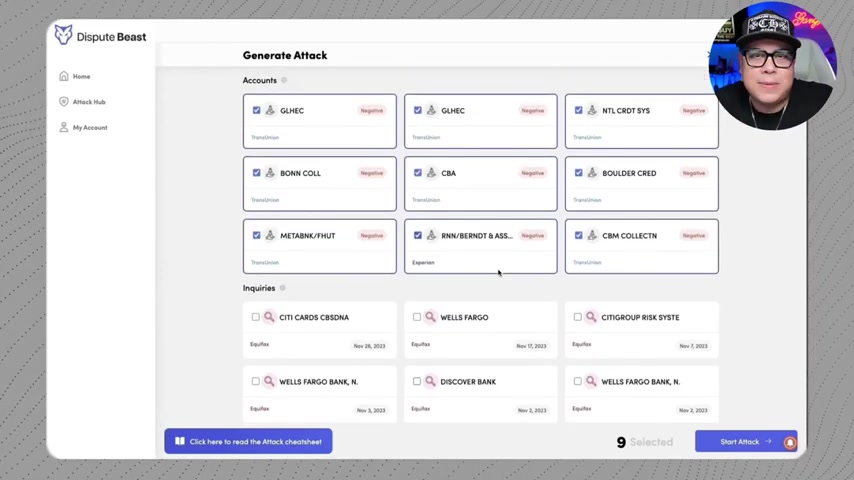Click Negative badge on NTL CRDT SYS
This screenshot has width=854, height=480.
(x=694, y=111)
